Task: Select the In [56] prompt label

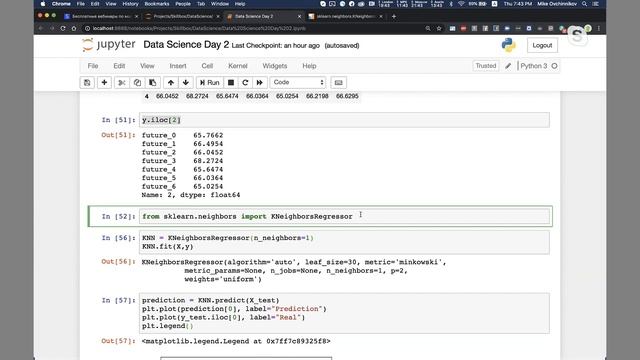Action: pos(118,238)
